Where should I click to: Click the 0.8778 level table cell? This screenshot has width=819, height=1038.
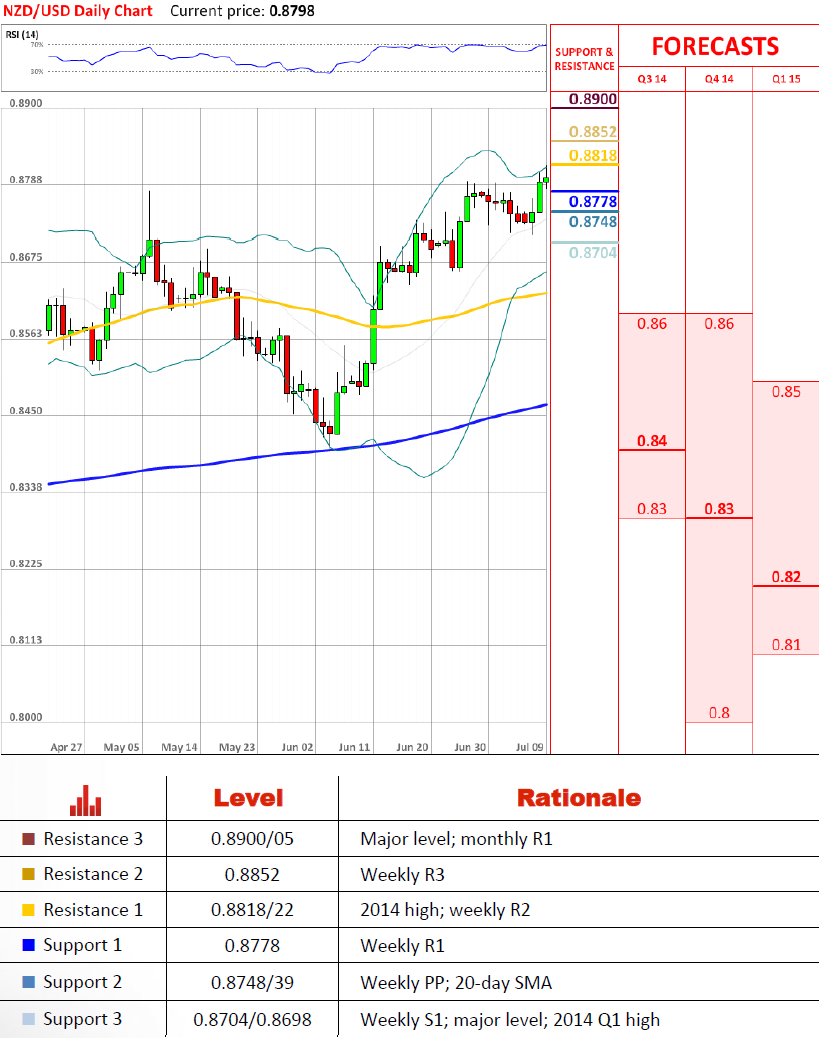pyautogui.click(x=252, y=946)
